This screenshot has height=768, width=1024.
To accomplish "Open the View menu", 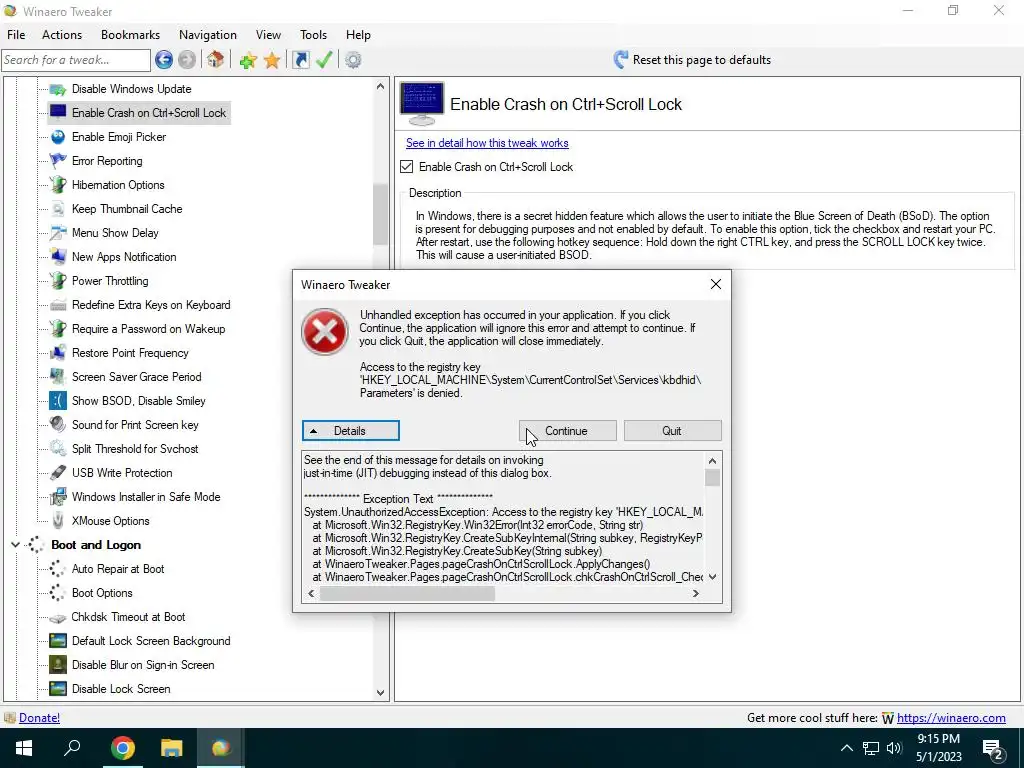I will click(x=268, y=35).
